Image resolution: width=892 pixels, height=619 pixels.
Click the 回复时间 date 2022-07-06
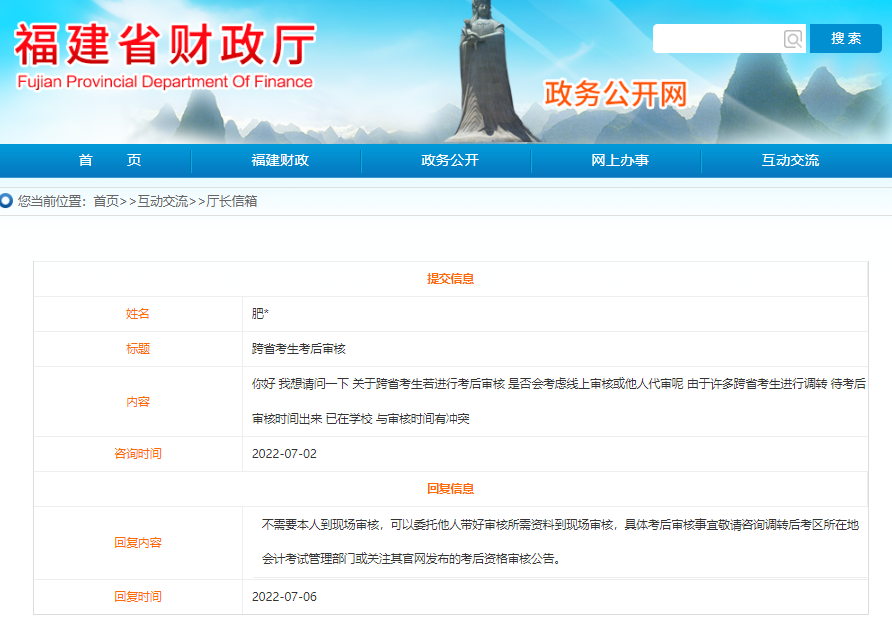click(x=282, y=597)
